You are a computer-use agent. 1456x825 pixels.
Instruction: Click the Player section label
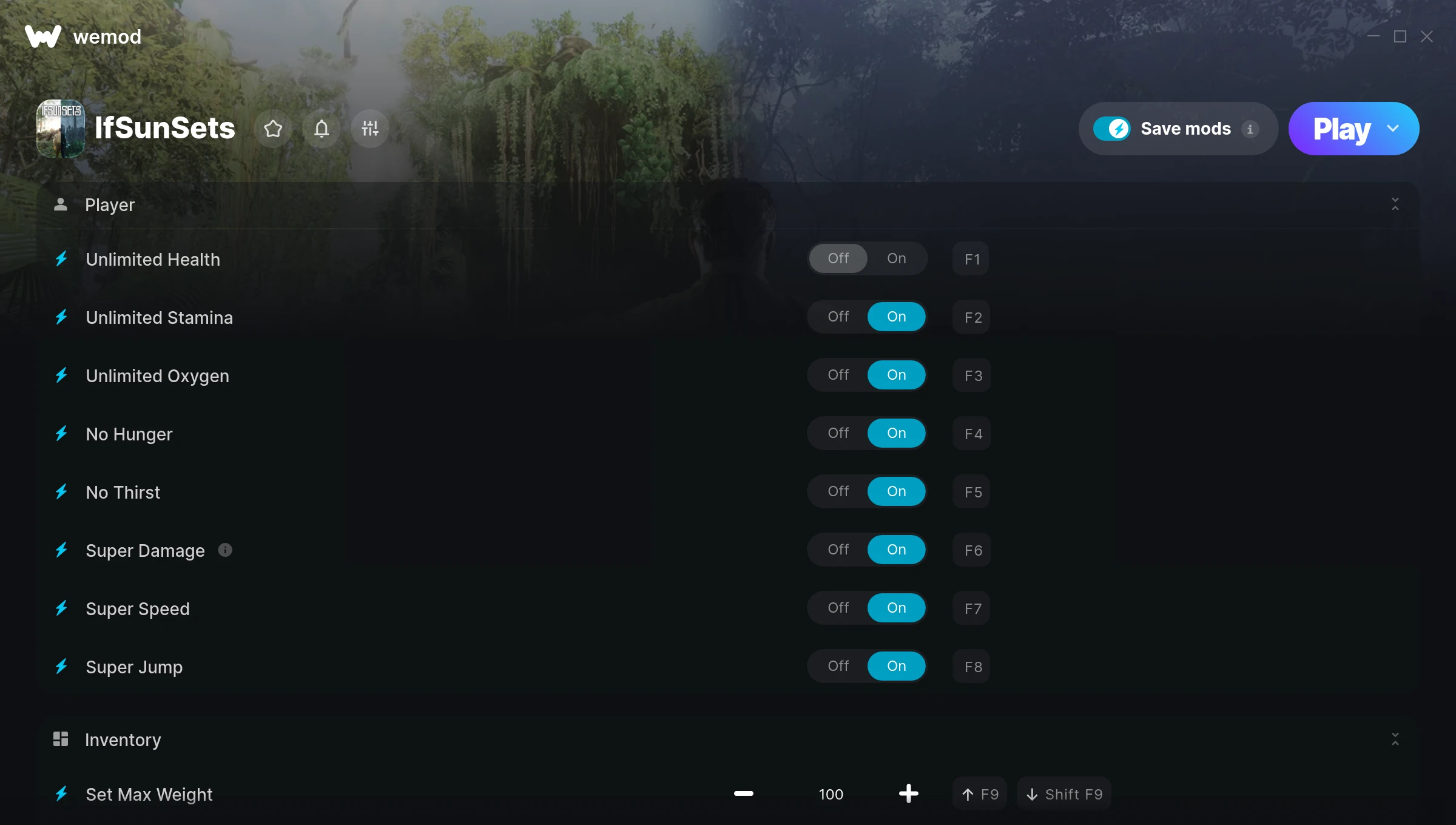pos(109,204)
